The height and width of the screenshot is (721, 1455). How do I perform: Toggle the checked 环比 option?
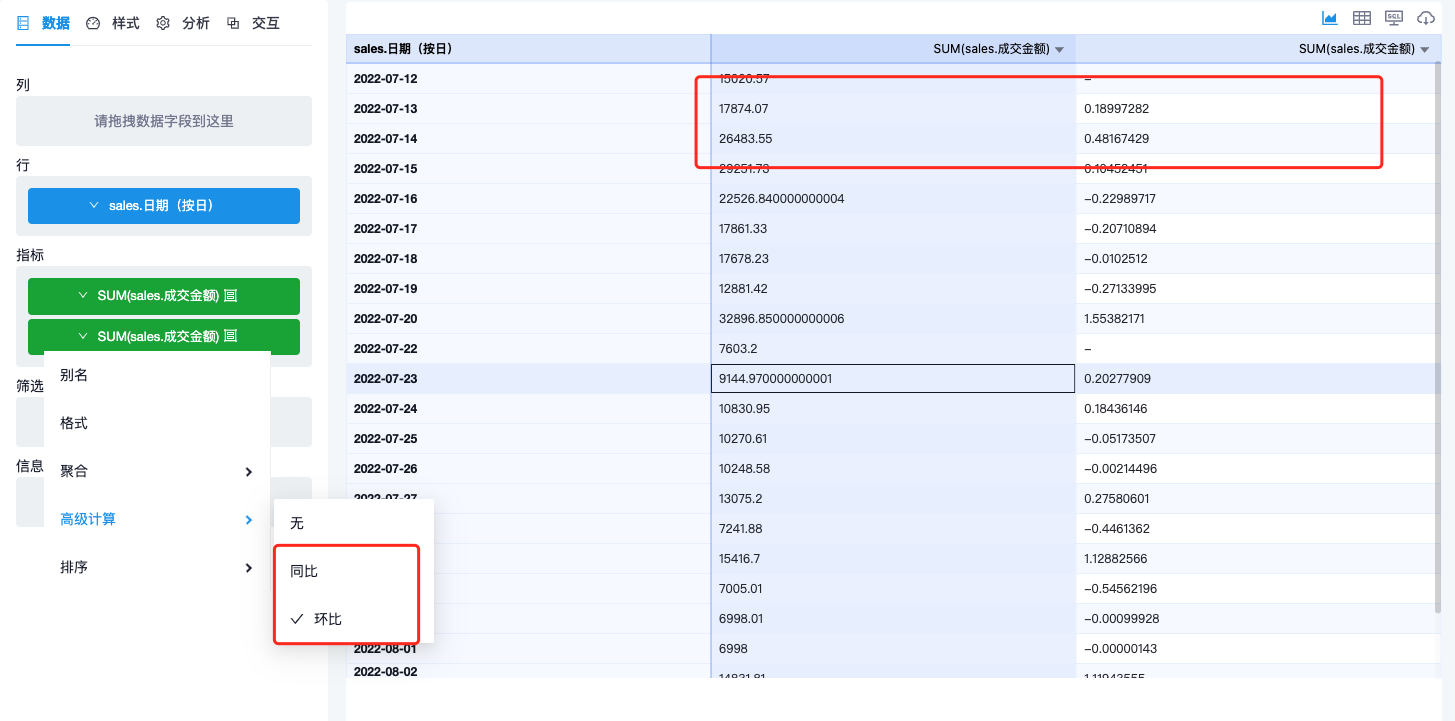pyautogui.click(x=354, y=619)
